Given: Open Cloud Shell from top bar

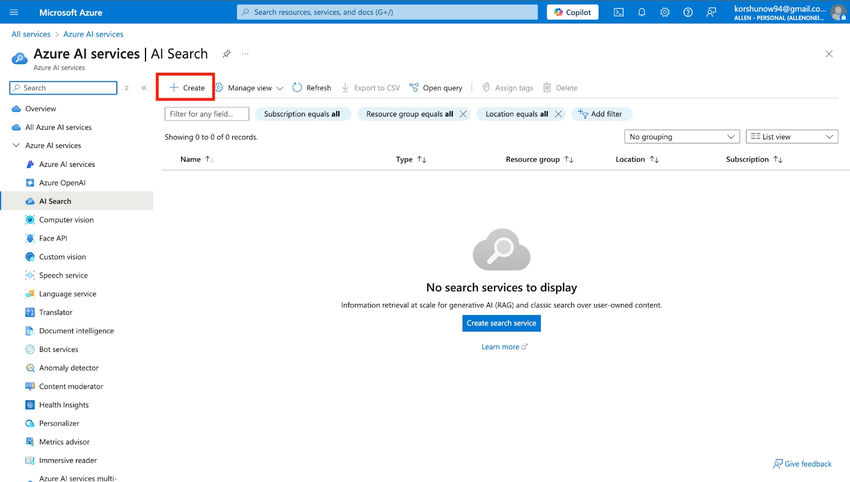Looking at the screenshot, I should coord(619,12).
